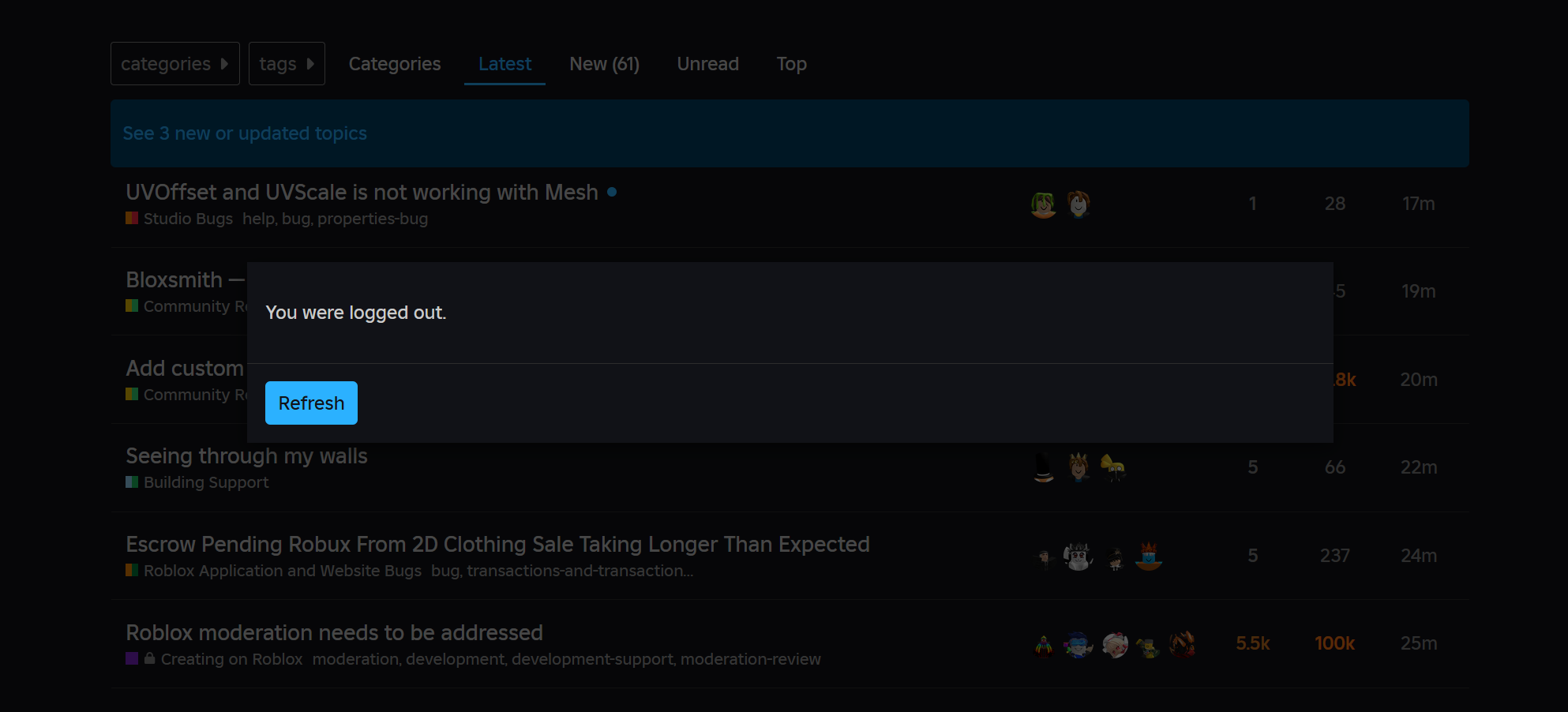1568x712 pixels.
Task: Click the '100k' views count
Action: coord(1335,643)
